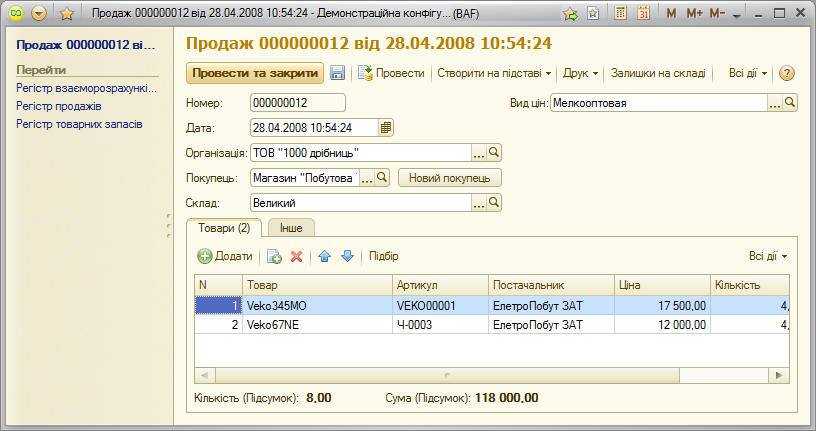Click the M- memory subtract button

[x=718, y=14]
